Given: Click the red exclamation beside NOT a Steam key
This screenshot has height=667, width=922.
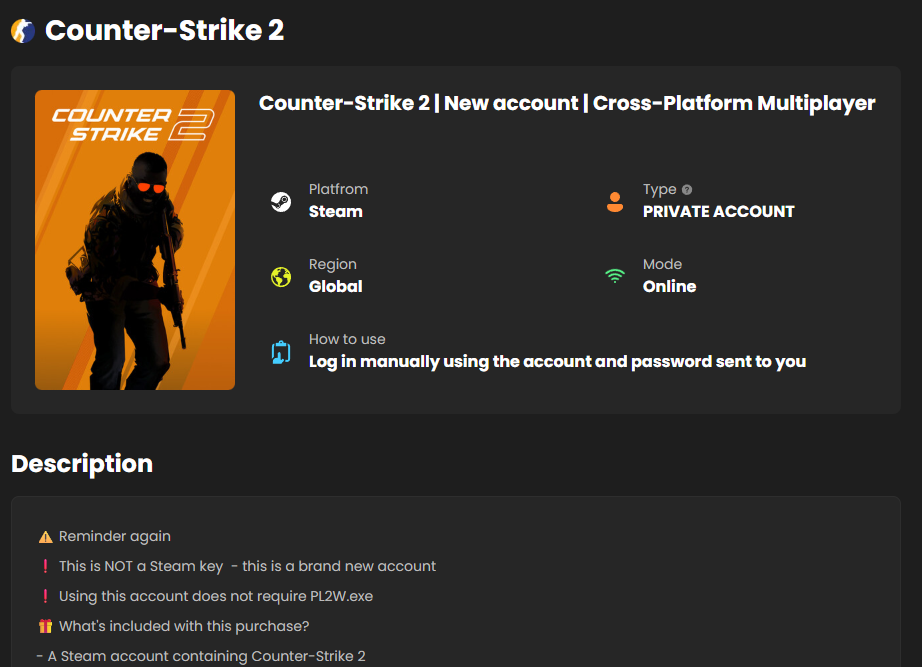Looking at the screenshot, I should (x=44, y=565).
